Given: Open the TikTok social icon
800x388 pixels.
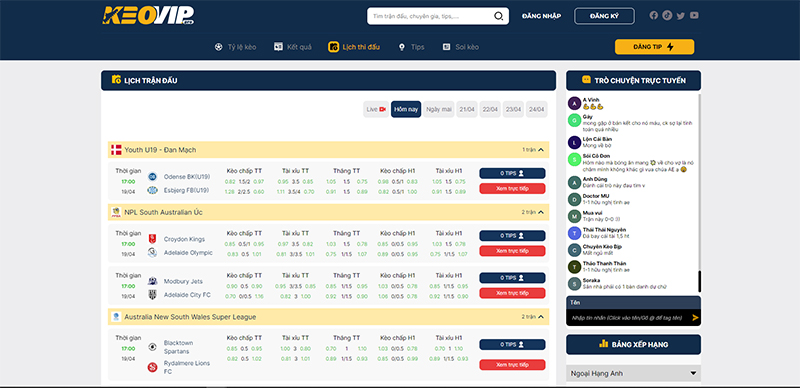Looking at the screenshot, I should 667,15.
